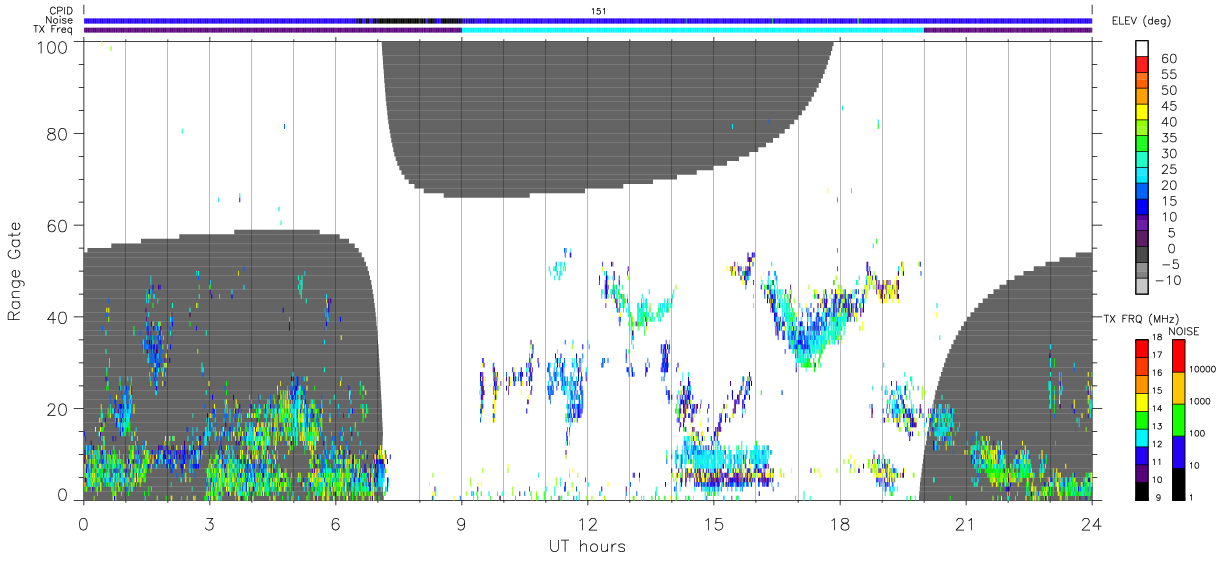Viewport: 1228px width, 567px height.
Task: Click UT hours tick label 12
Action: tap(587, 522)
